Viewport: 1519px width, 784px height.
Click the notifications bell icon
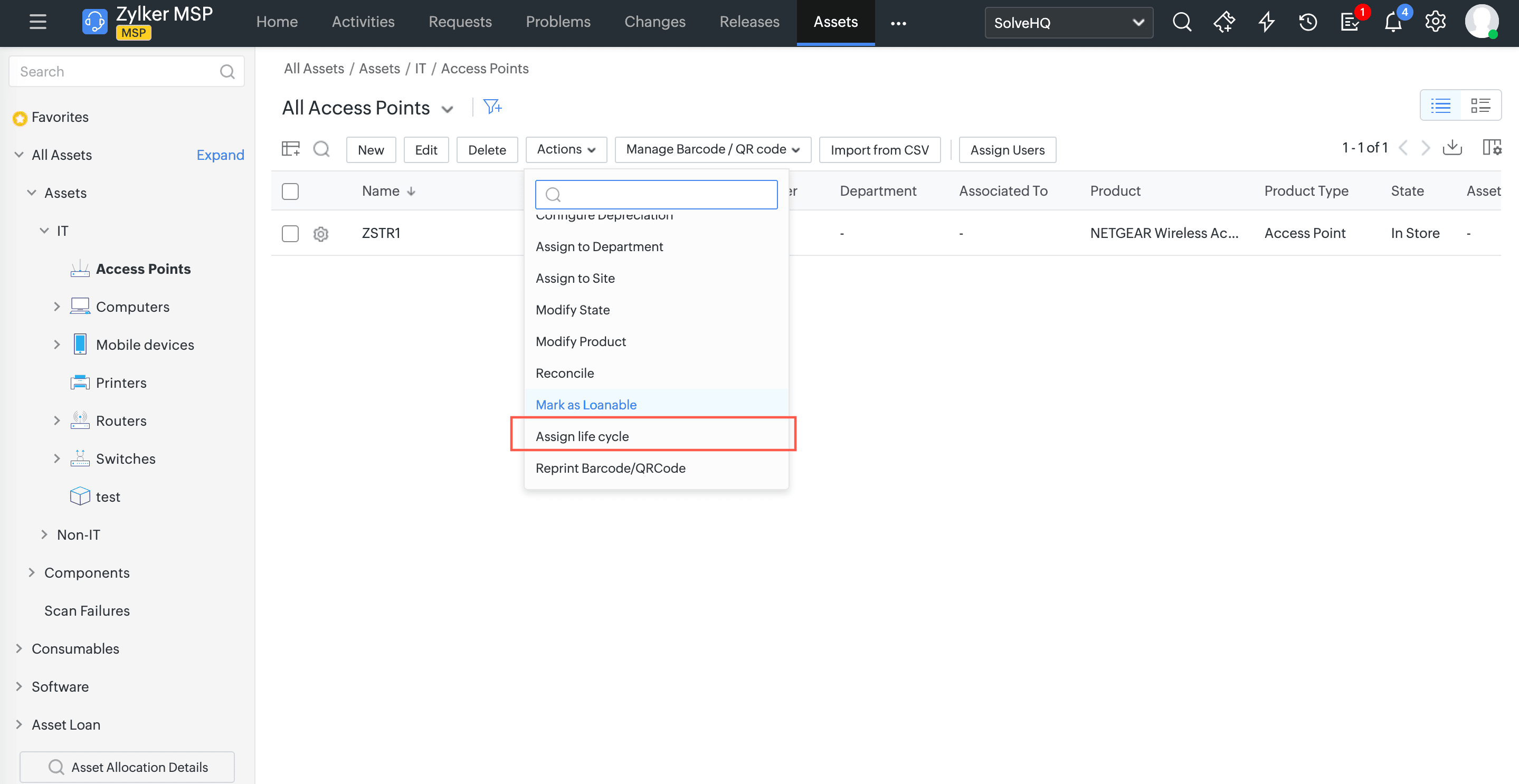[1392, 22]
